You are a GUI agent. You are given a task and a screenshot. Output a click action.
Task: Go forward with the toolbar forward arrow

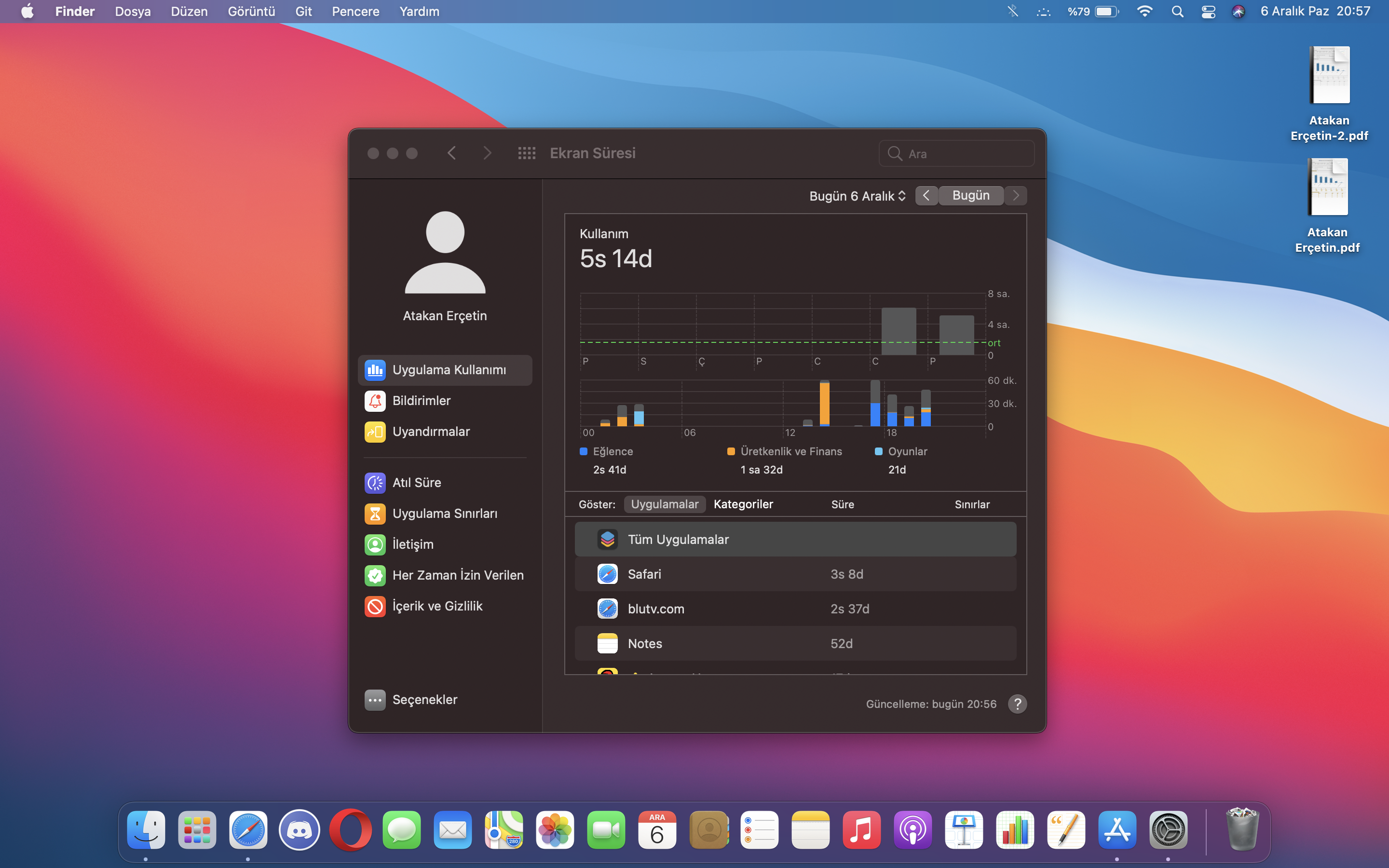click(x=487, y=153)
